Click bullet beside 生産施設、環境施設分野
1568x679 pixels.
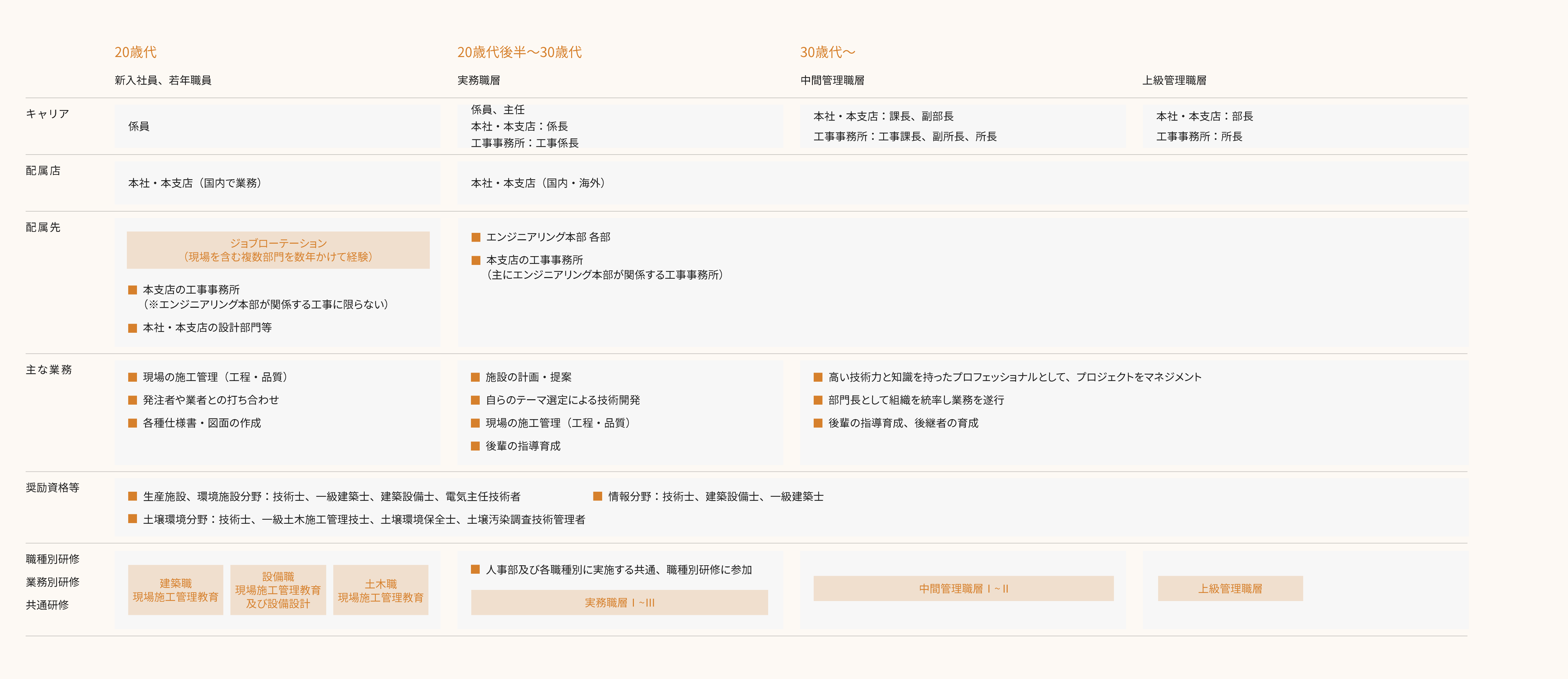[x=132, y=496]
